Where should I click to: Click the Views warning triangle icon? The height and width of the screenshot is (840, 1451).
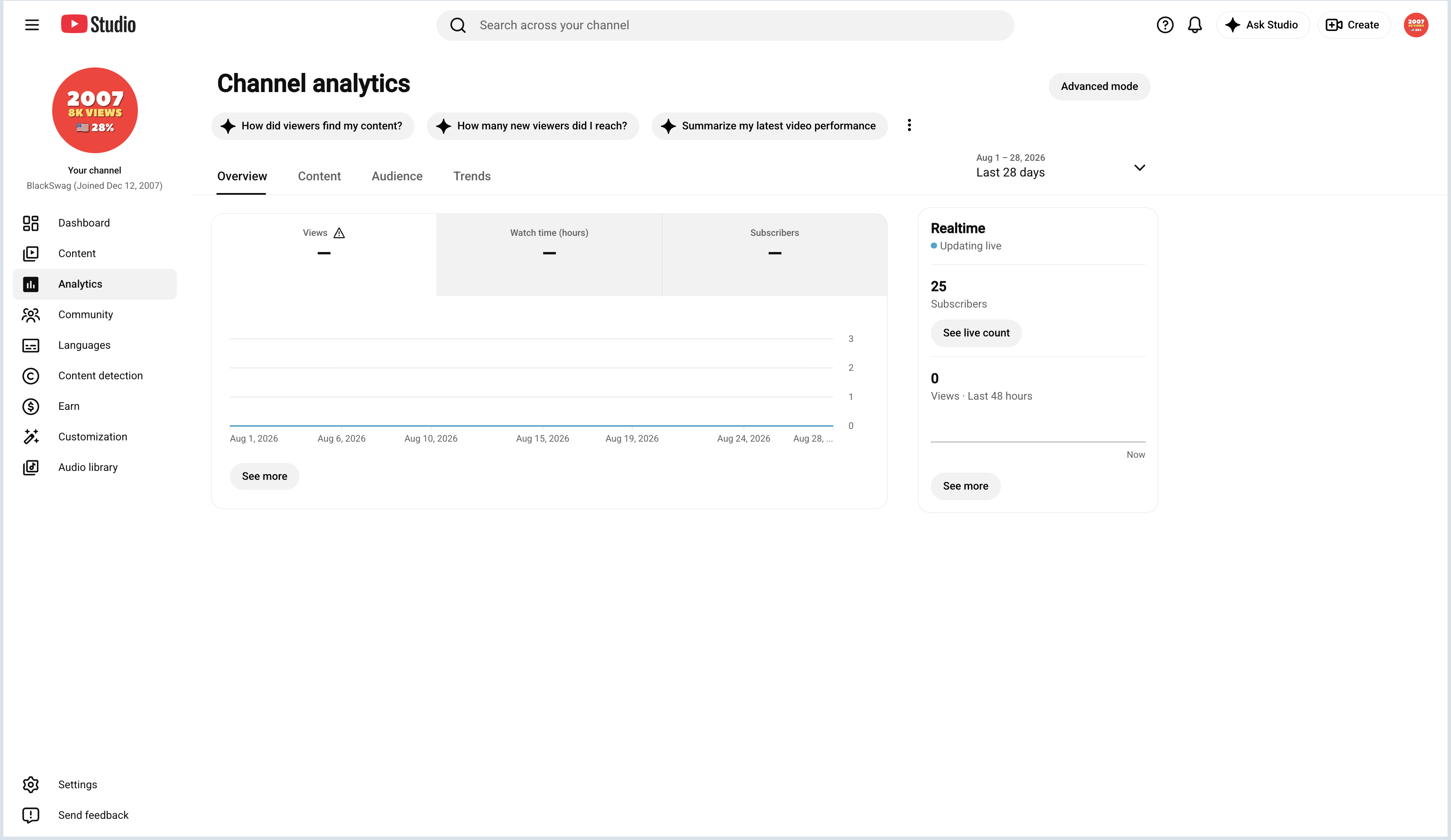(x=339, y=233)
